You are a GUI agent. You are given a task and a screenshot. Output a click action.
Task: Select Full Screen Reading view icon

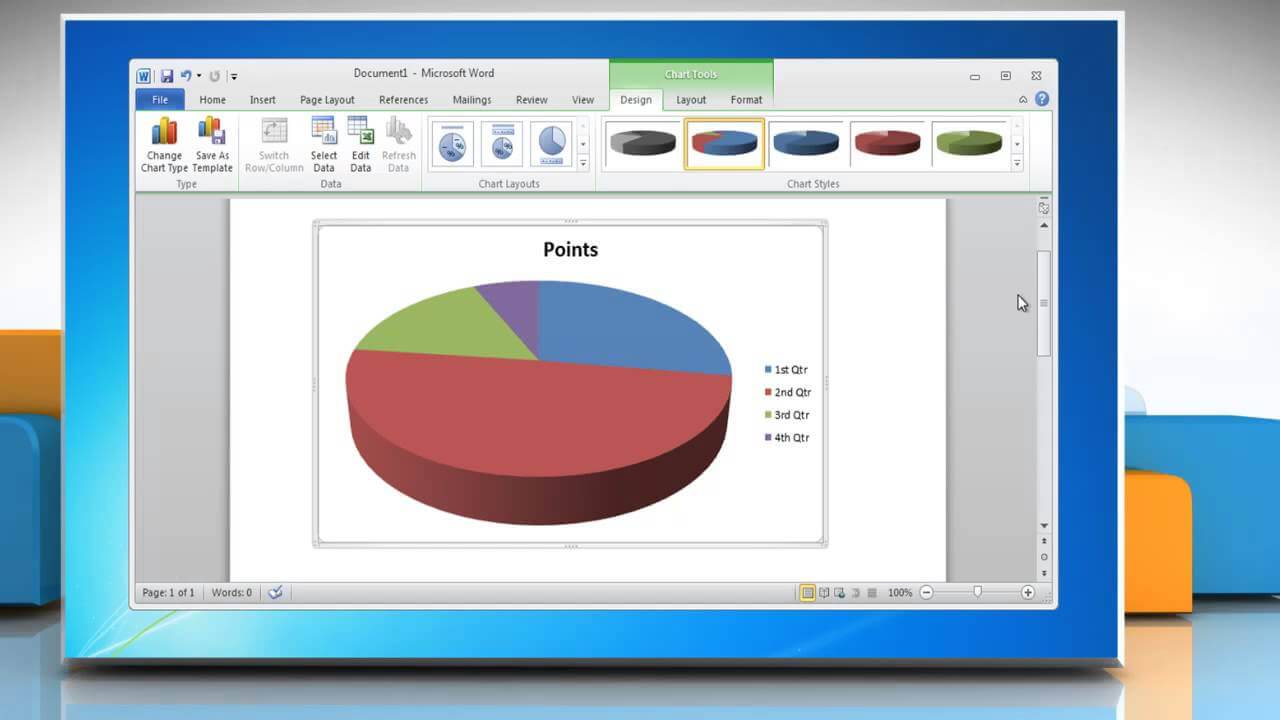823,592
